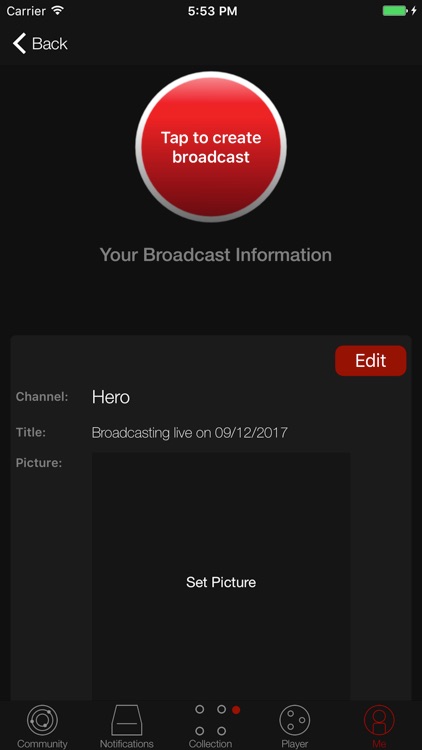Open the Player tab
The height and width of the screenshot is (750, 422).
[x=295, y=726]
